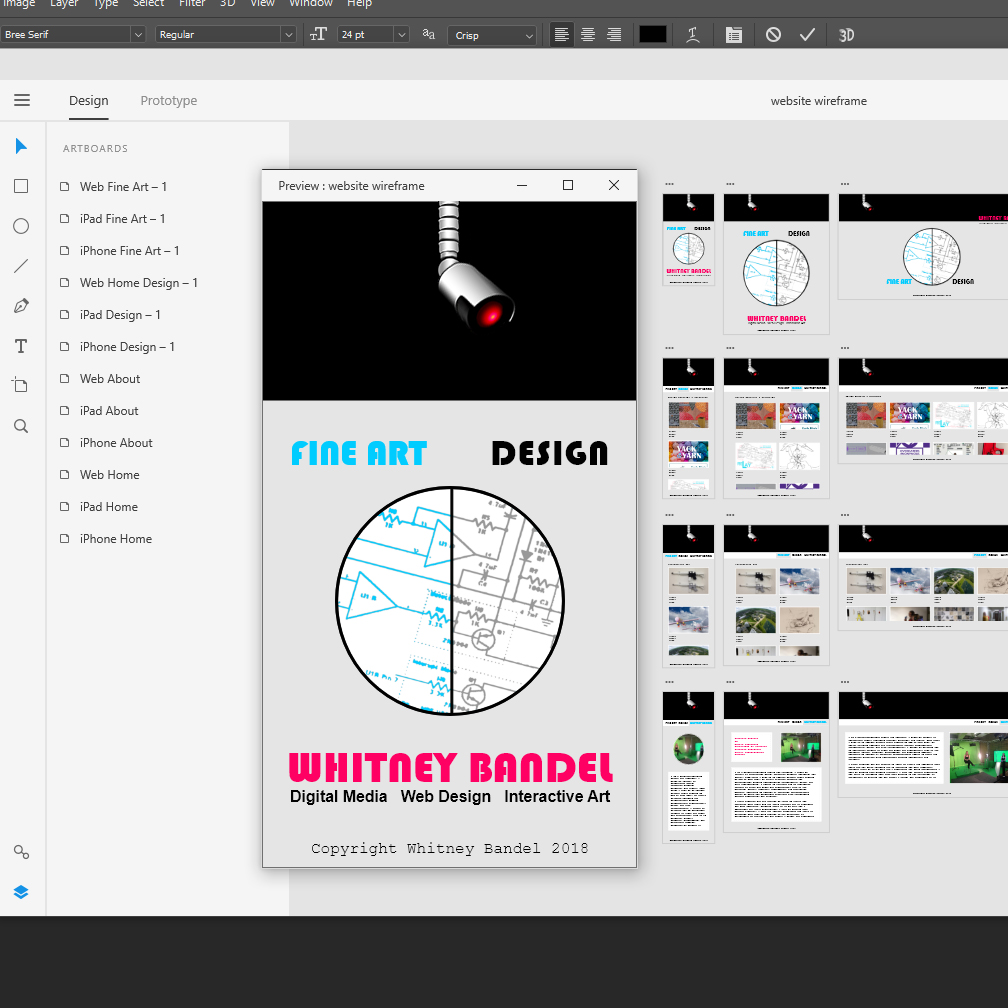Select the Rectangle tool in sidebar

(x=21, y=186)
